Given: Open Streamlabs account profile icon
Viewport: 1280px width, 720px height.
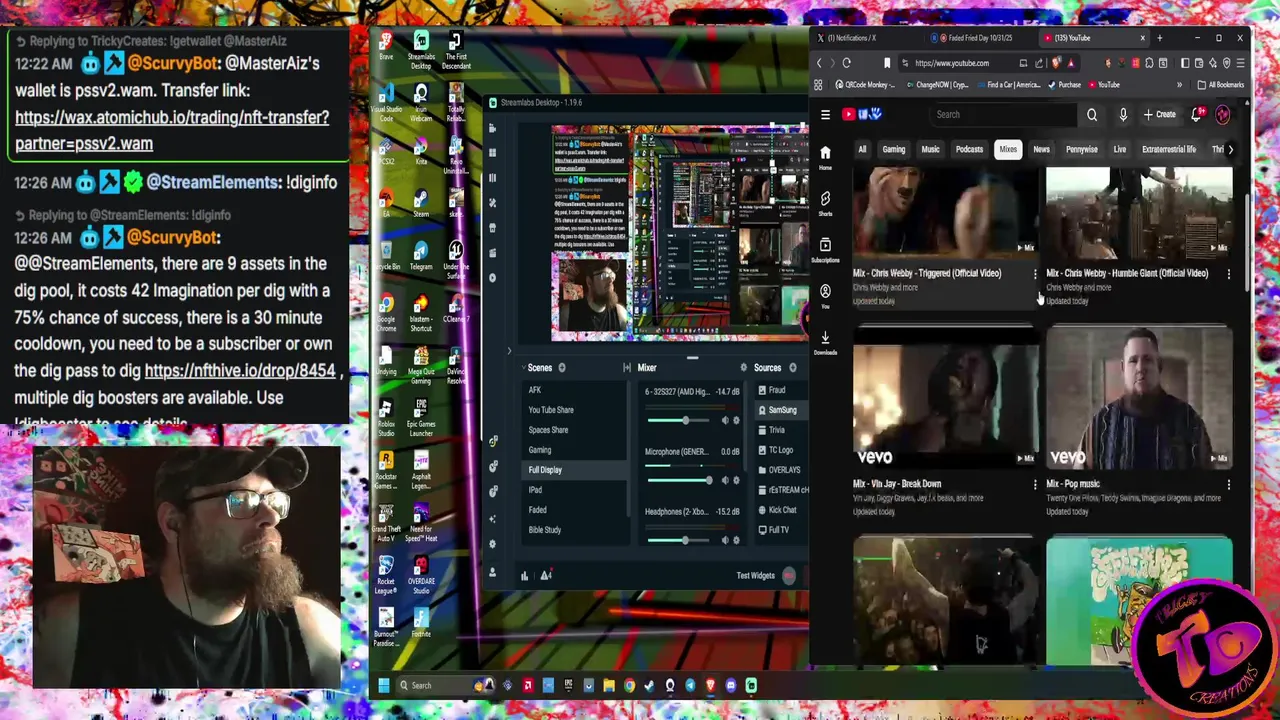Looking at the screenshot, I should (x=492, y=573).
